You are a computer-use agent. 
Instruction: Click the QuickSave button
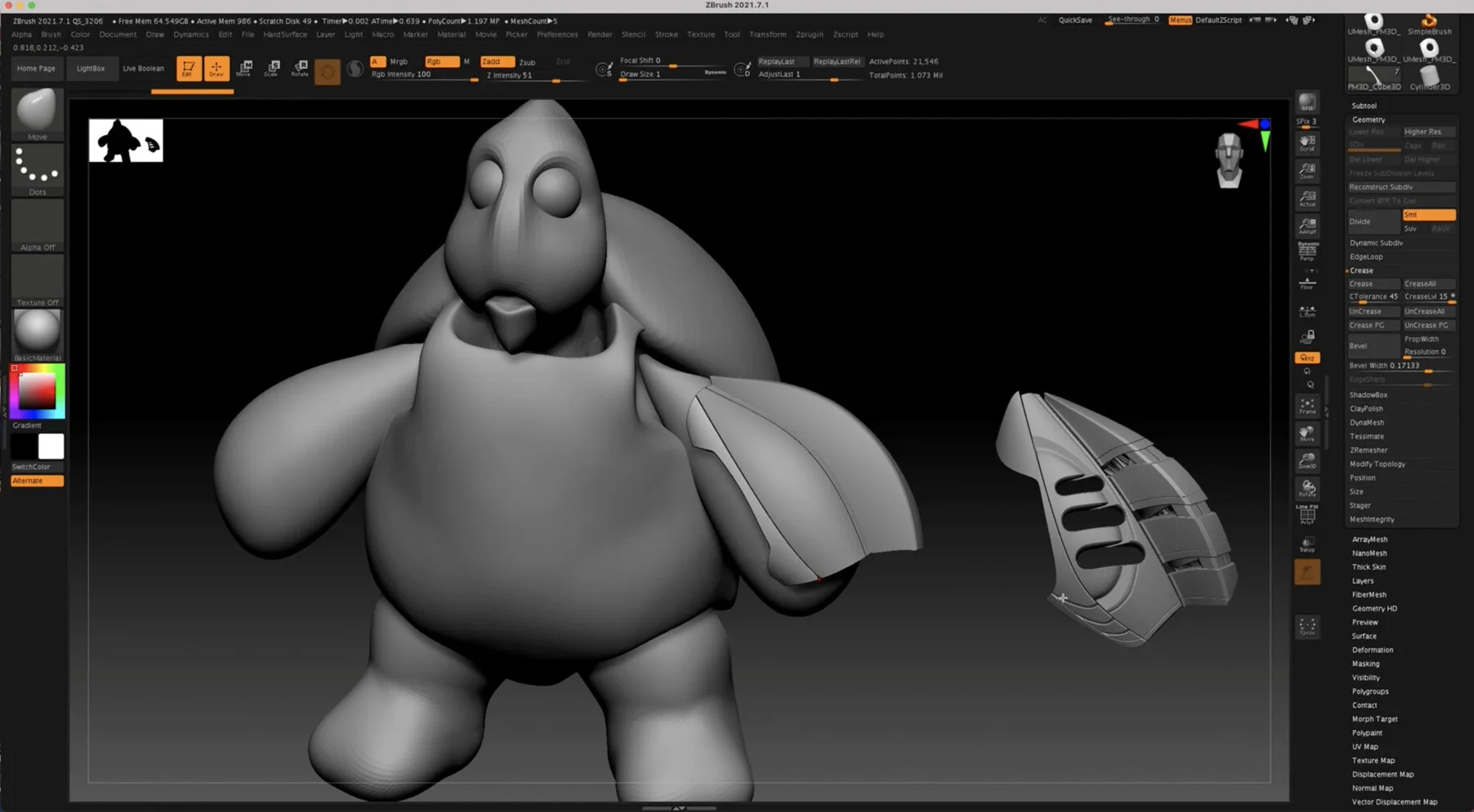coord(1075,20)
